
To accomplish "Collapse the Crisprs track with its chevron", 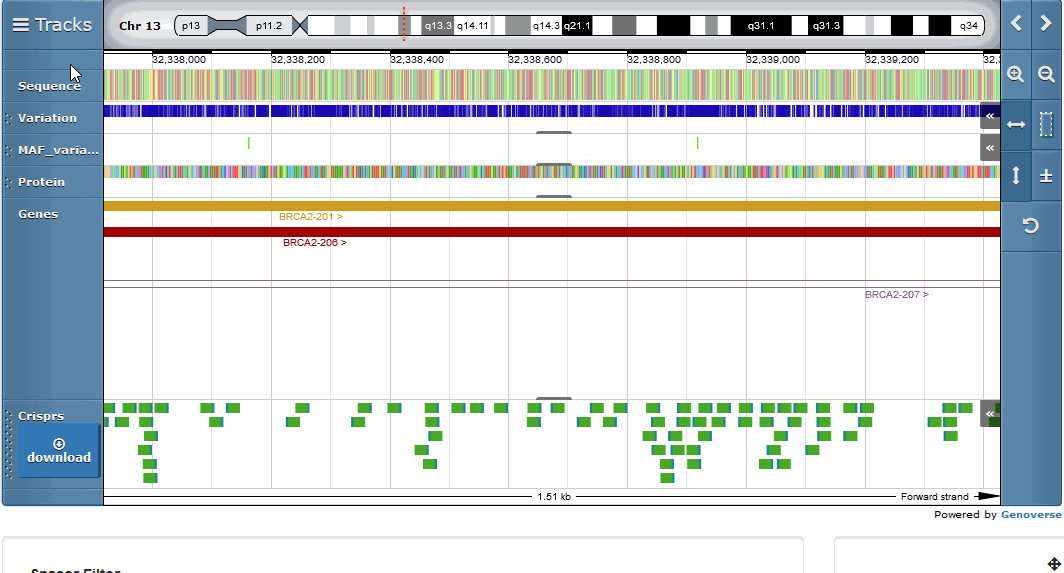I will pos(990,413).
